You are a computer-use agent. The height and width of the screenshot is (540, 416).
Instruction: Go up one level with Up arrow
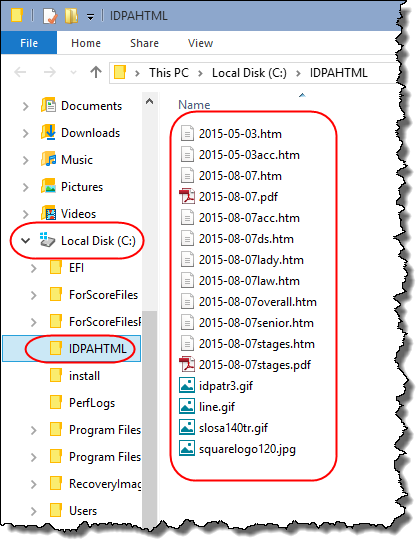click(x=96, y=72)
